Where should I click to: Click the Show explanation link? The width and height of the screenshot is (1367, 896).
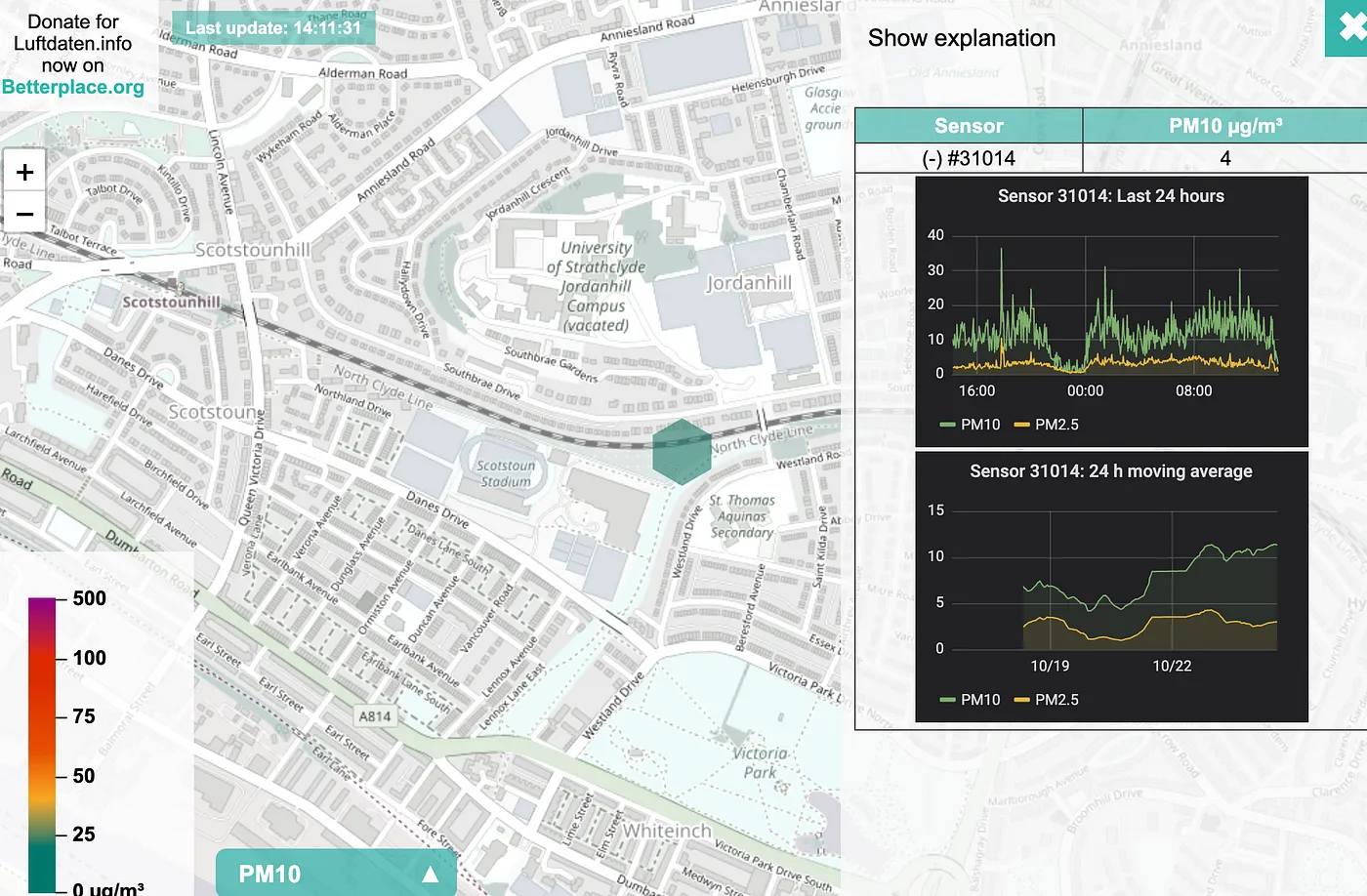(962, 38)
